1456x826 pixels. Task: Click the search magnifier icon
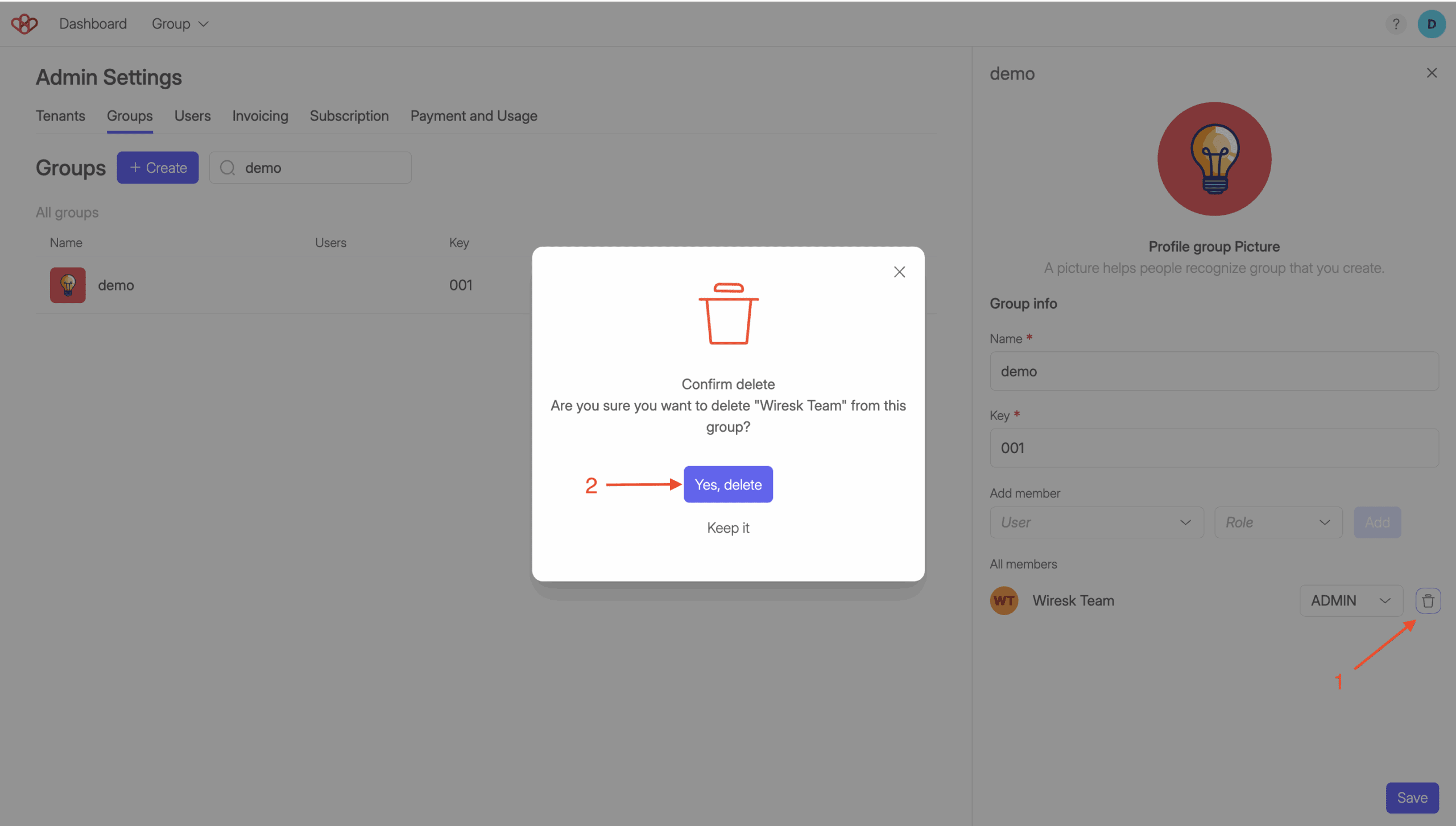[x=227, y=168]
